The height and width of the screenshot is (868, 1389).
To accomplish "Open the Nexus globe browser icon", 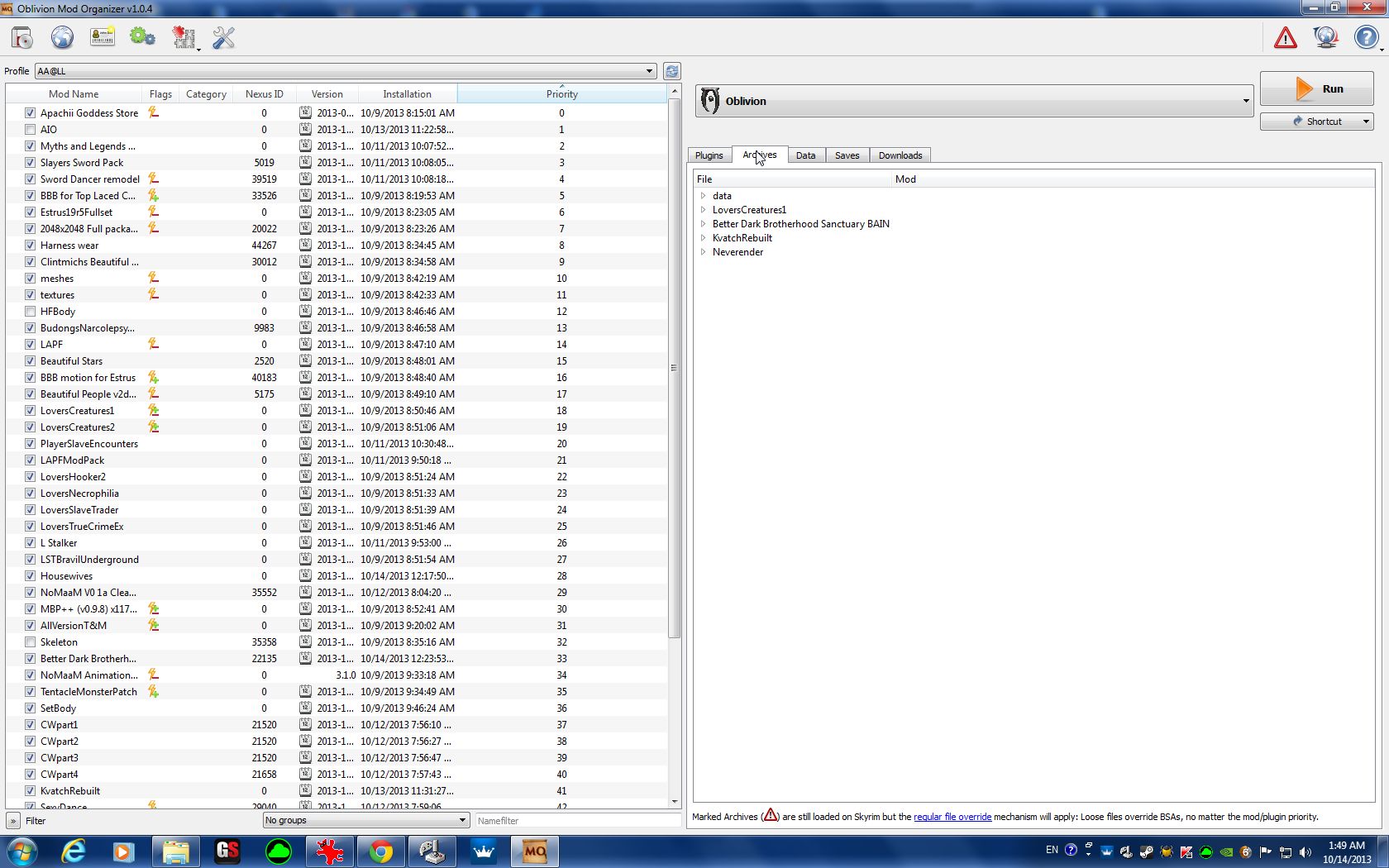I will [x=62, y=38].
